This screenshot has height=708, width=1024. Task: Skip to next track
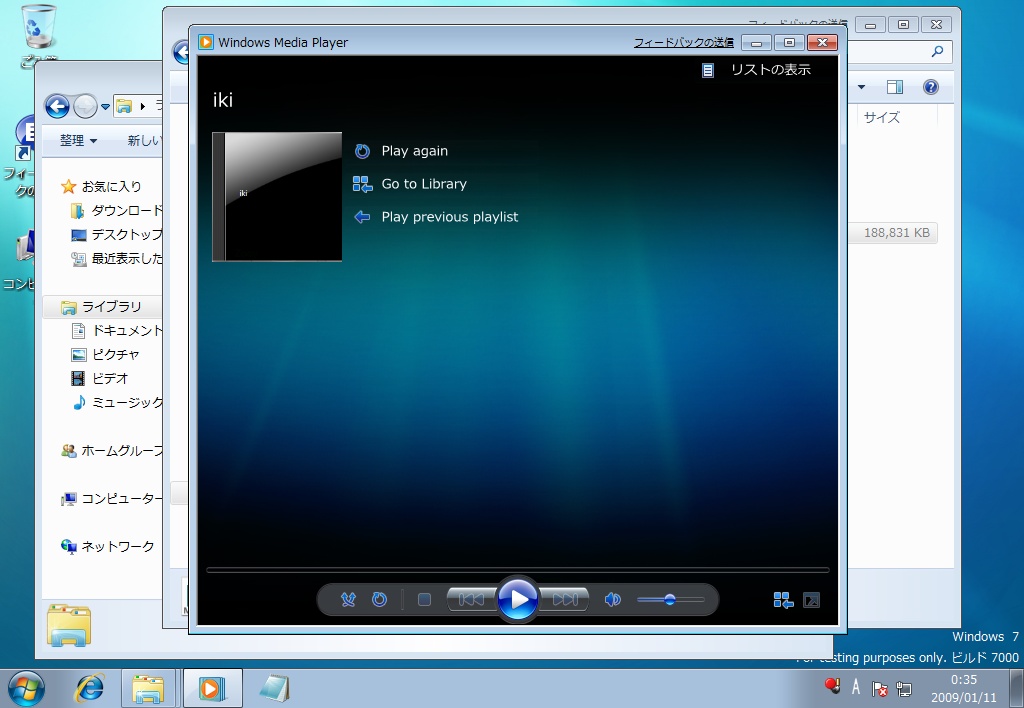point(565,600)
